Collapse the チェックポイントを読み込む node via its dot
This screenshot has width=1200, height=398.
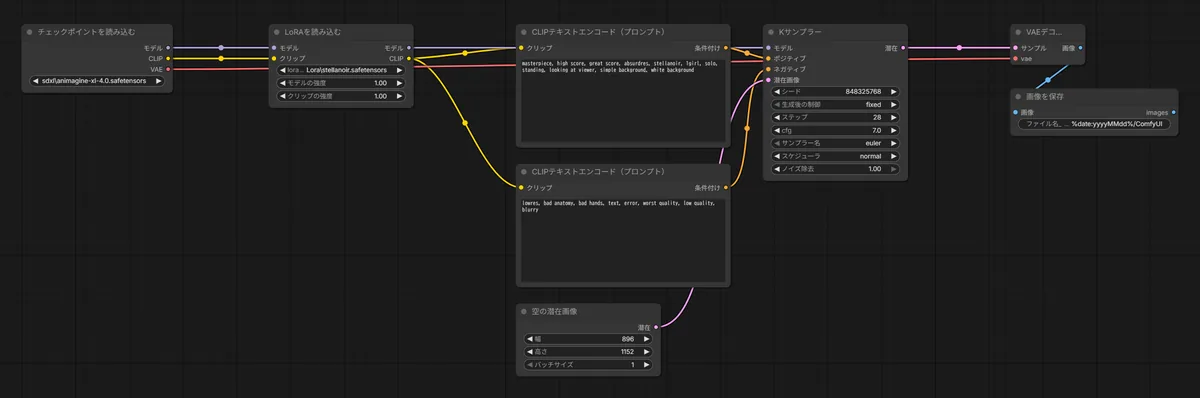(x=29, y=32)
